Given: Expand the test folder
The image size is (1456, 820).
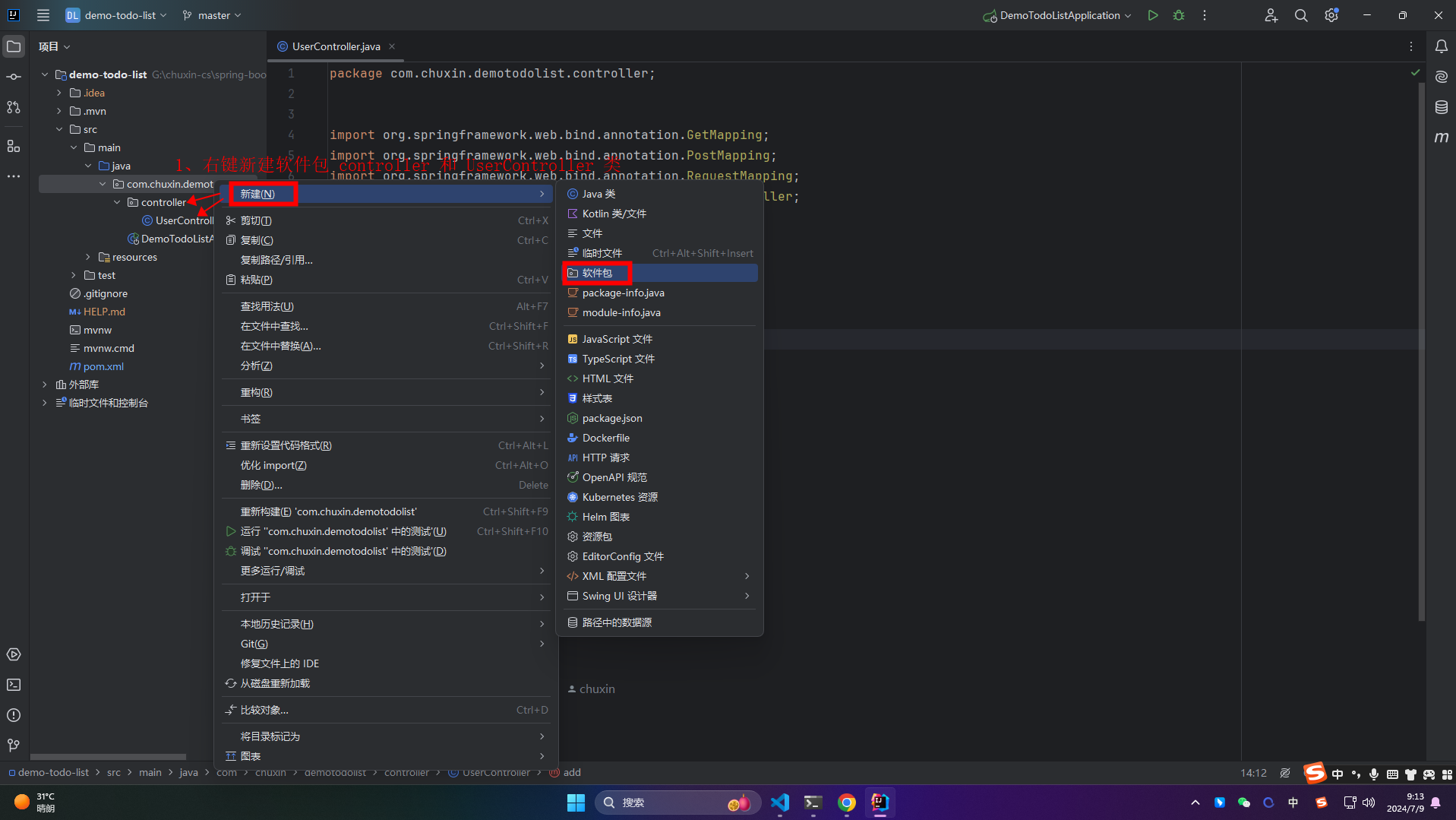Looking at the screenshot, I should [x=74, y=275].
